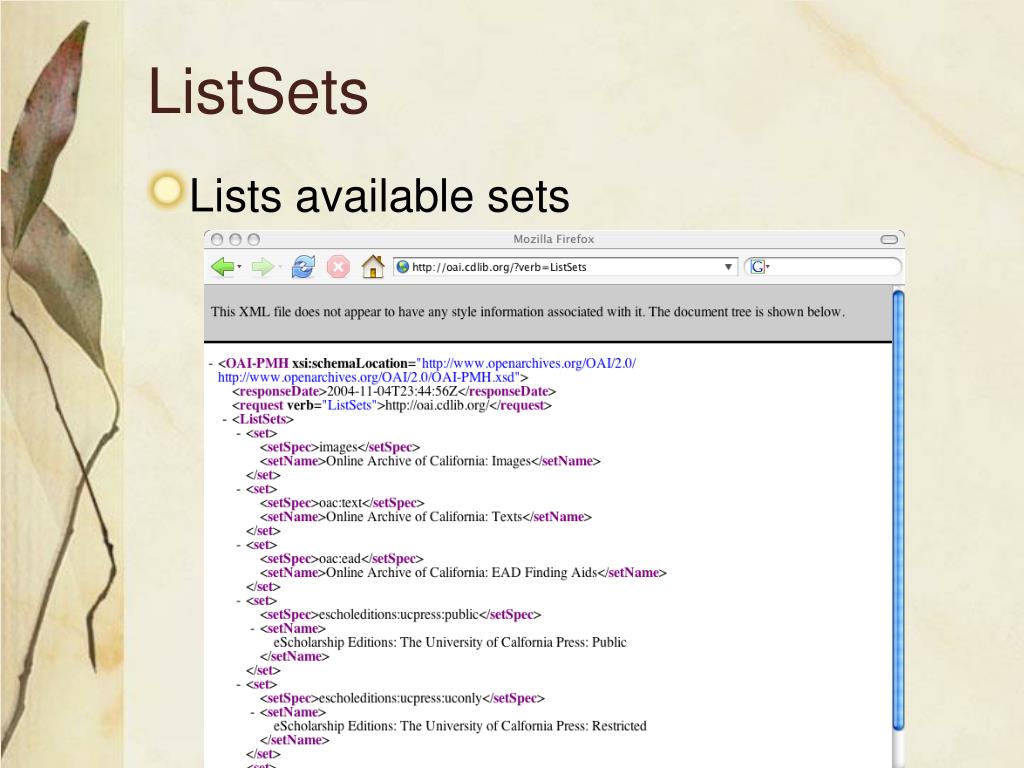
Task: Collapse the ListSets element
Action: click(225, 419)
